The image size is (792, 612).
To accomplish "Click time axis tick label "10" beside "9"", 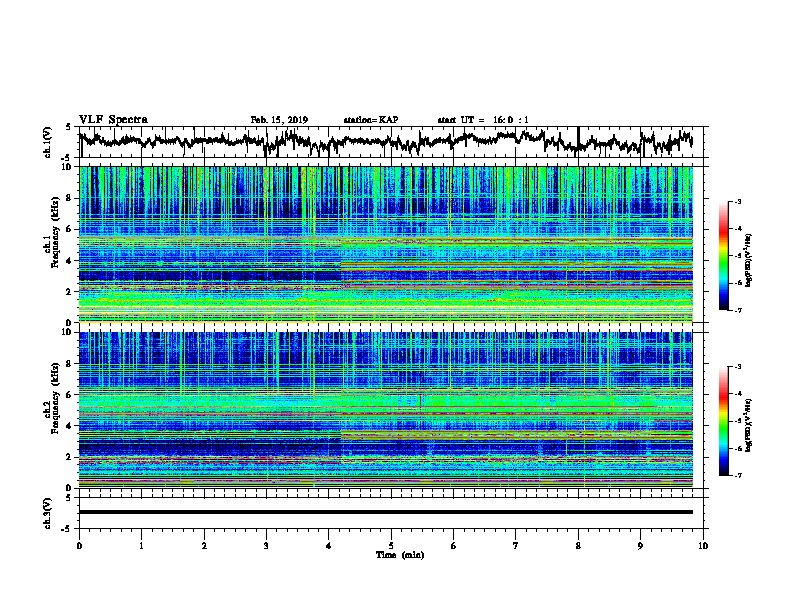I will coord(703,546).
